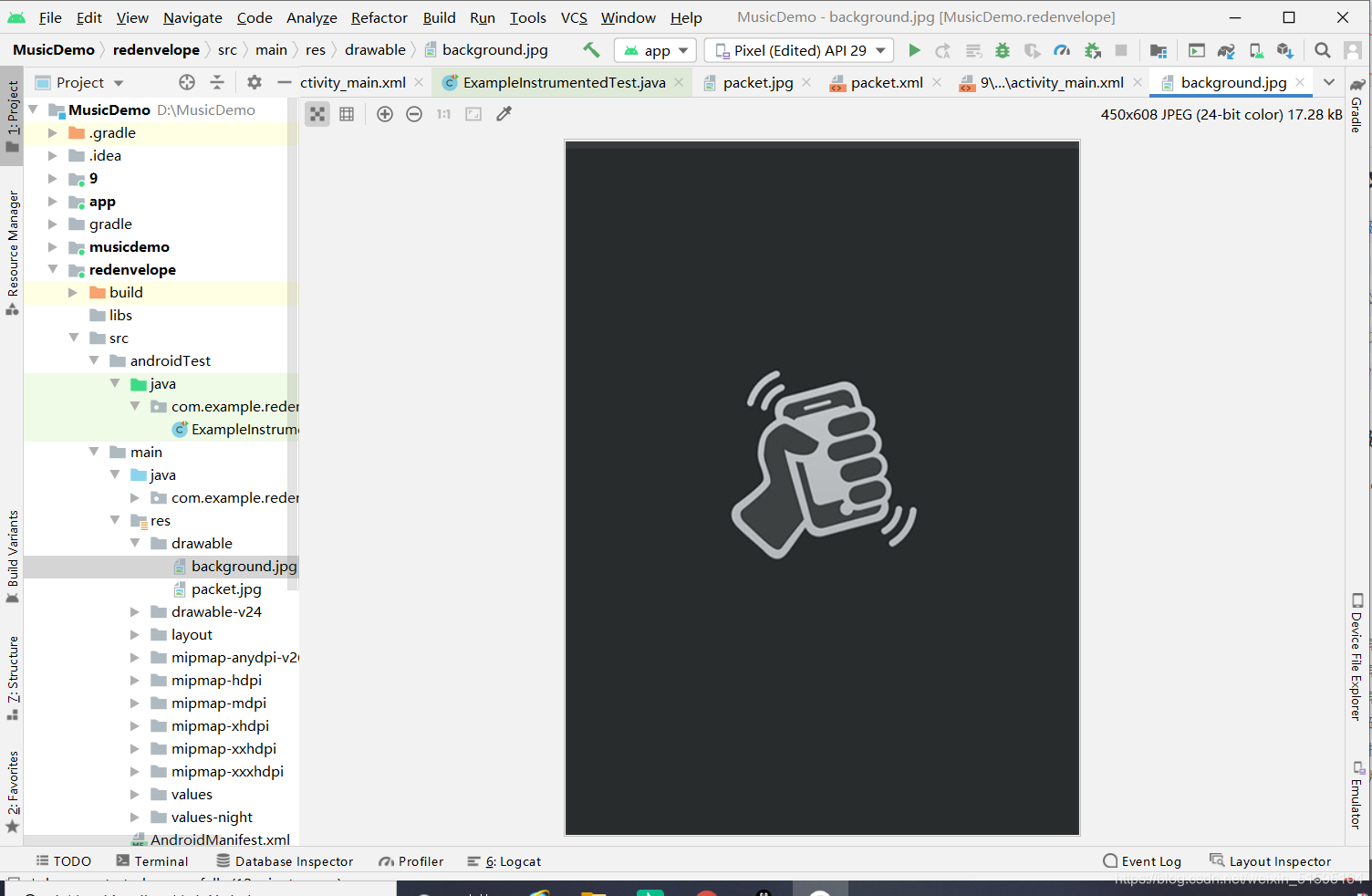Open the Build menu
This screenshot has width=1372, height=896.
[439, 17]
